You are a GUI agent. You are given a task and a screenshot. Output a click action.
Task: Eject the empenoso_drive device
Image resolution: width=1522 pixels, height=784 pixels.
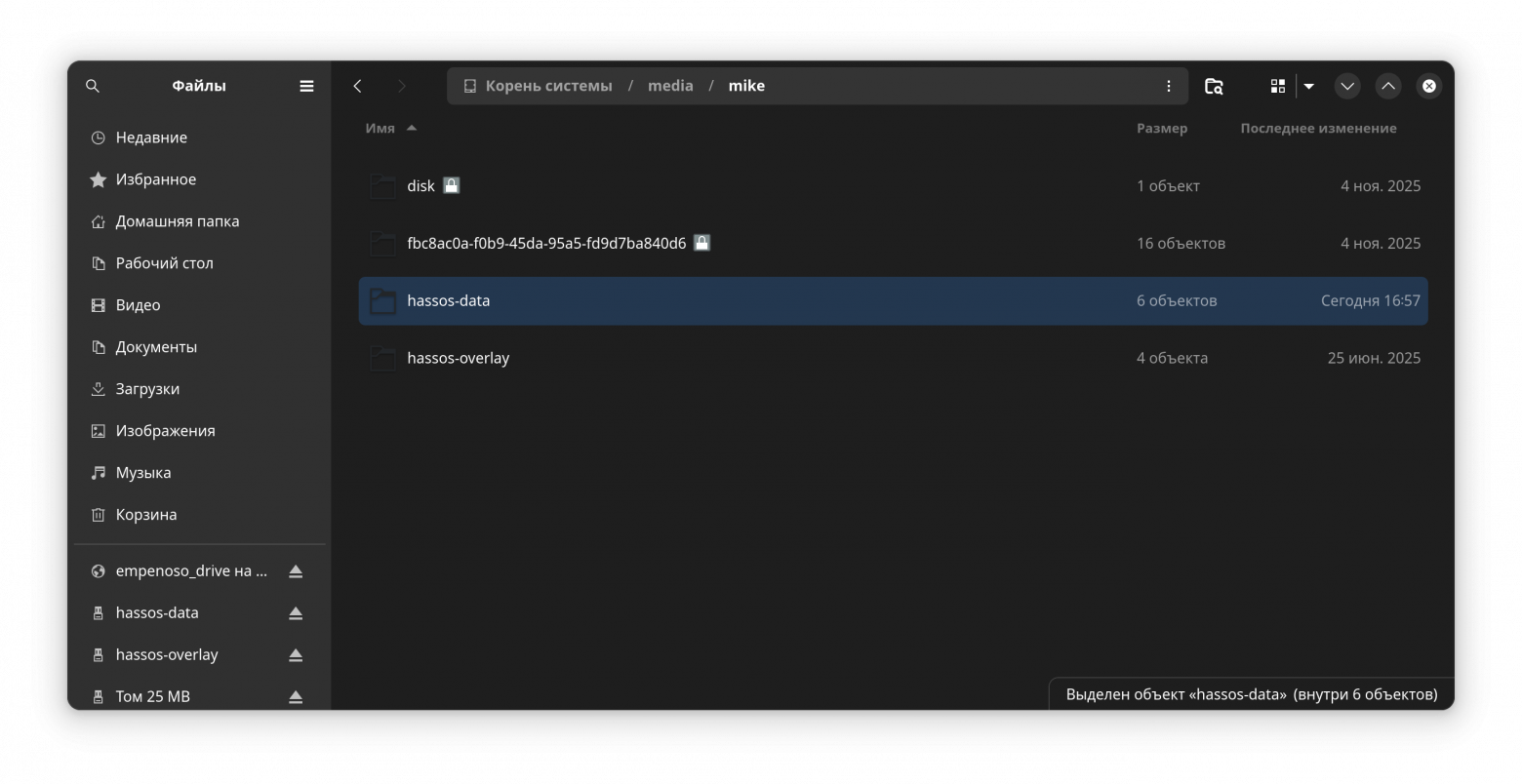[296, 570]
